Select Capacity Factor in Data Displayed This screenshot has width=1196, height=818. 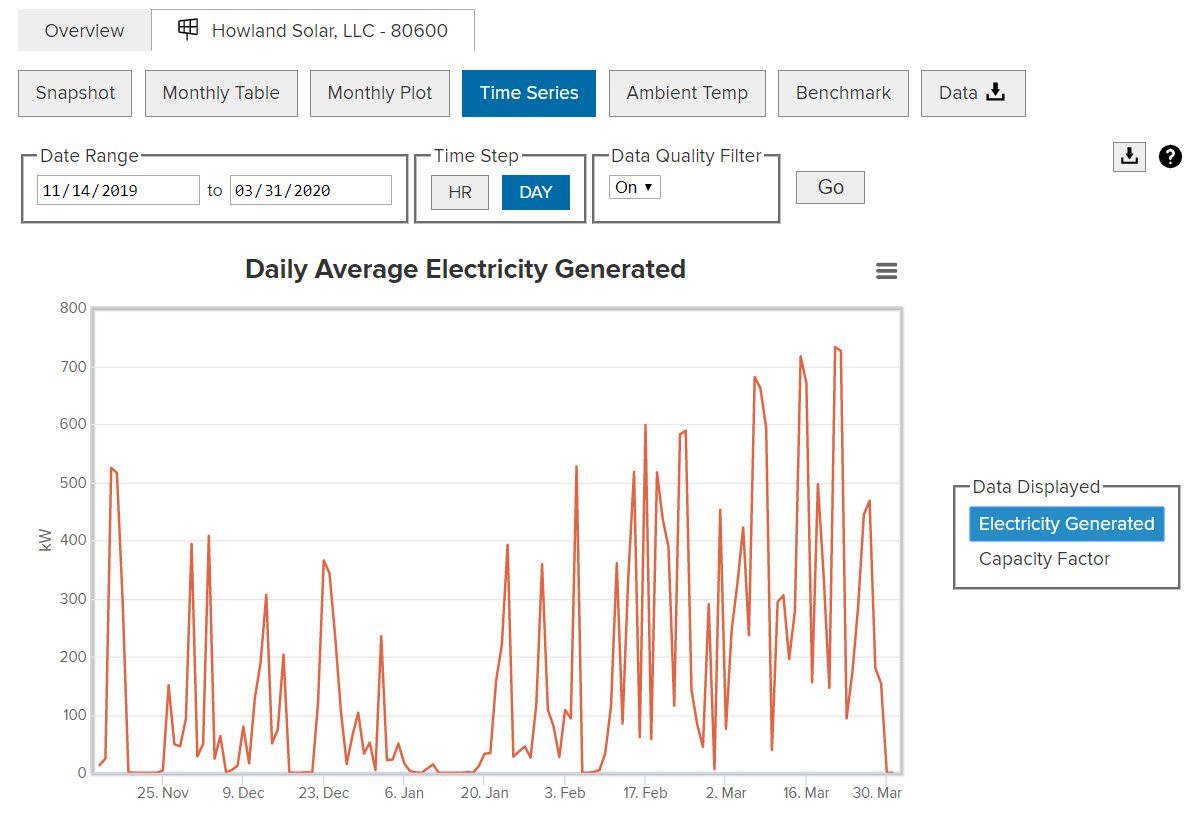tap(1044, 559)
